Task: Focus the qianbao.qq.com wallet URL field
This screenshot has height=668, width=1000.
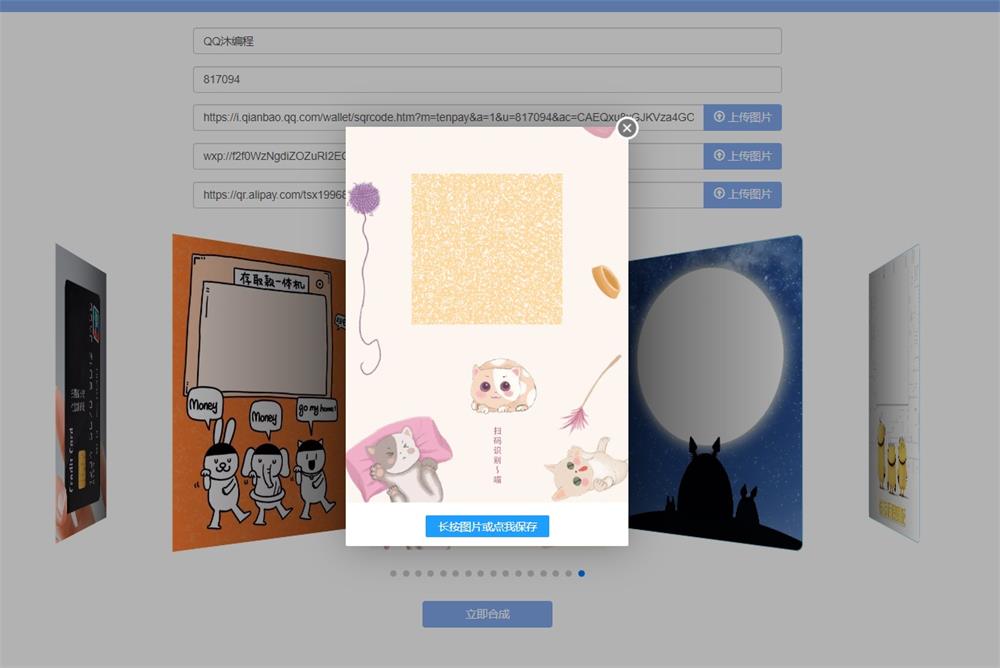Action: coord(448,117)
